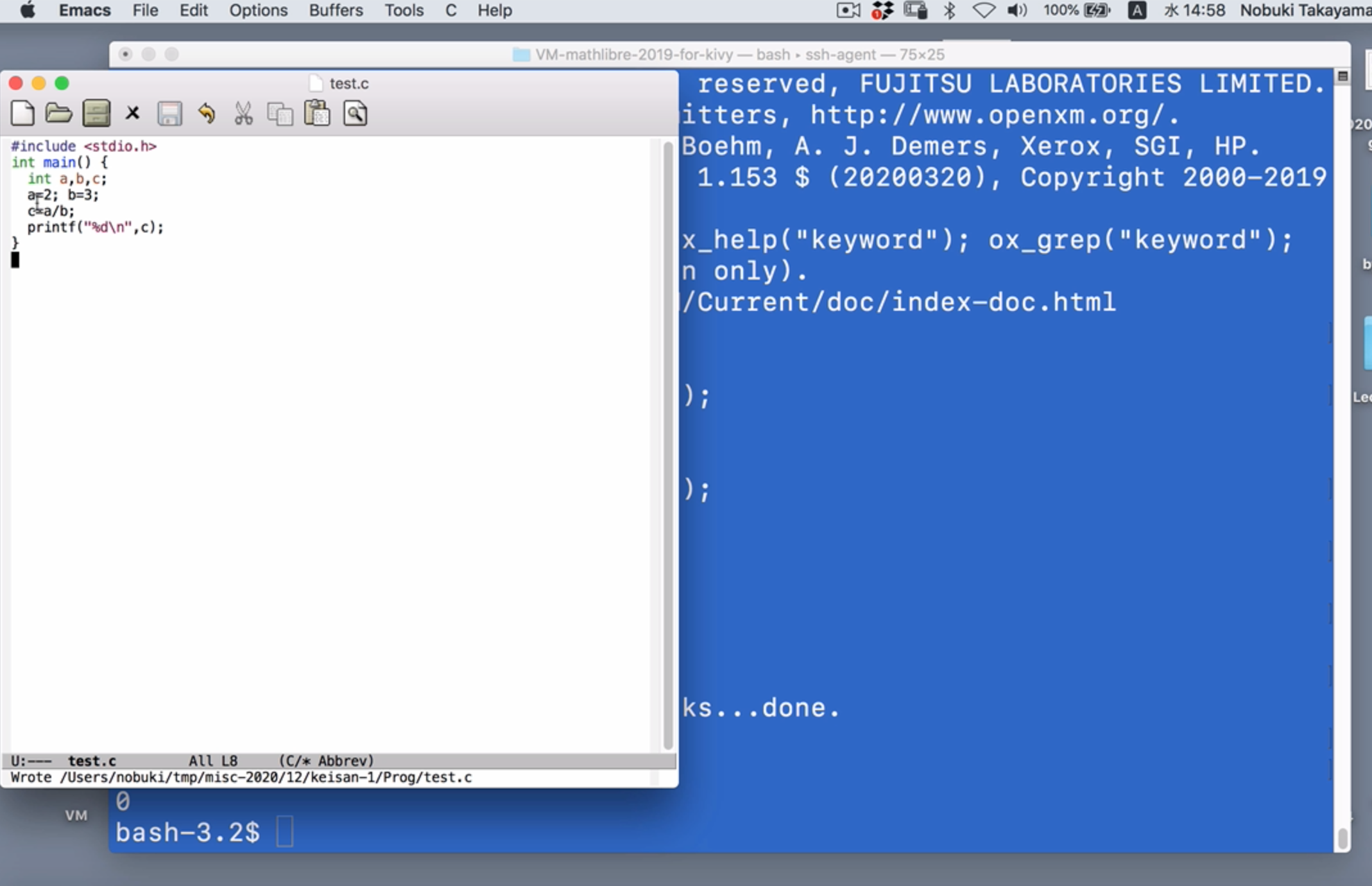Click the Bluetooth icon in menu bar

(x=950, y=10)
